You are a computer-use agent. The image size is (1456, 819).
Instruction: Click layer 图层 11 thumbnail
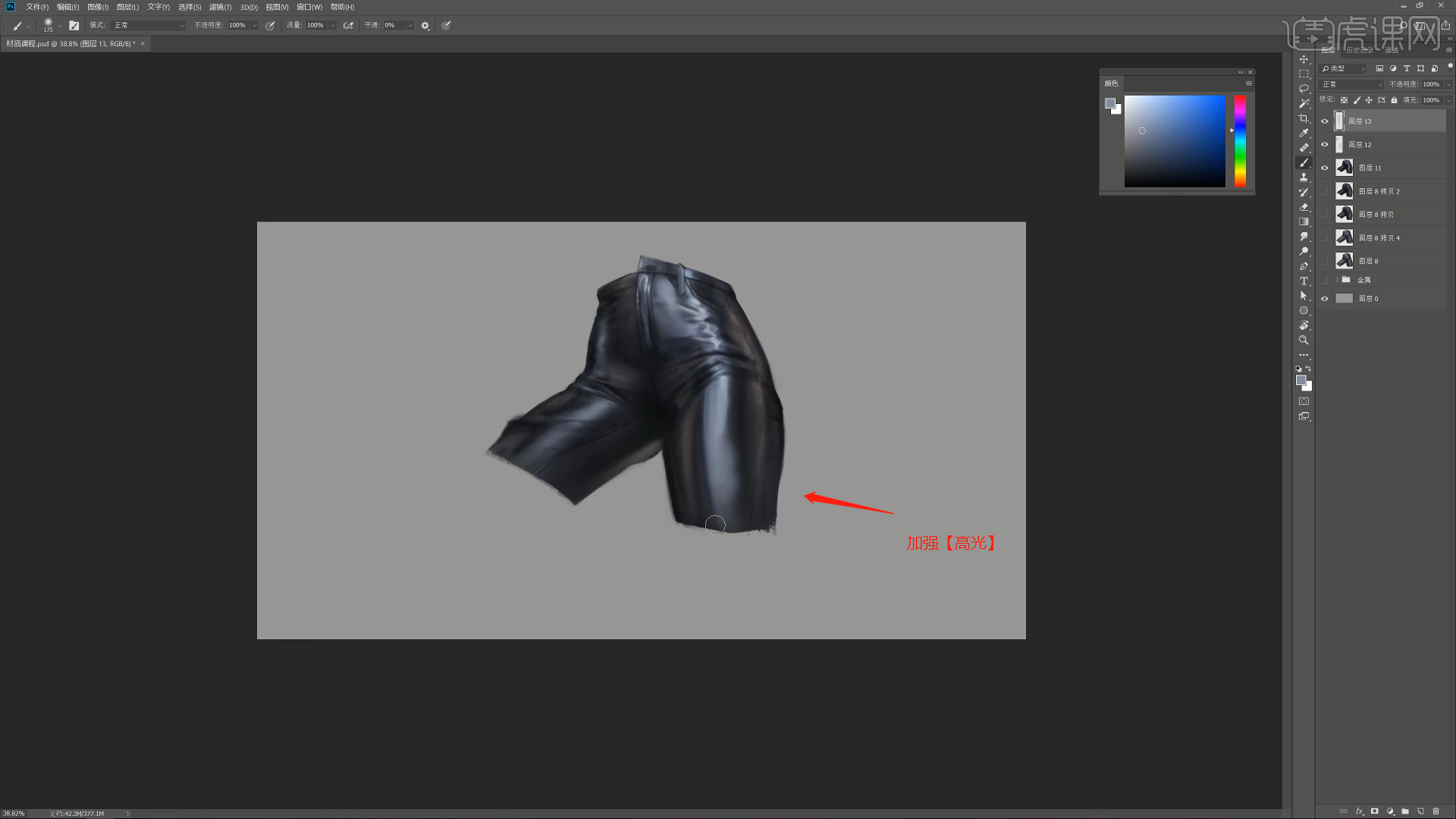(1344, 168)
